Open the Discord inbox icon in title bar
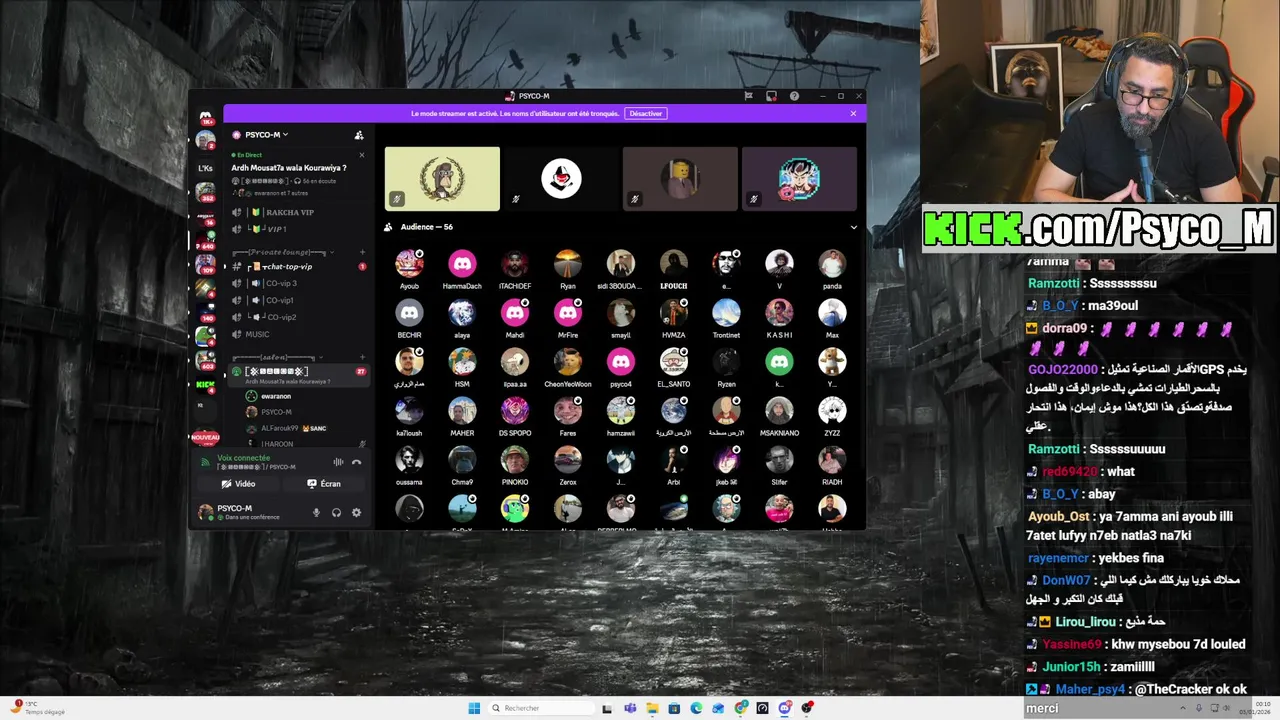Viewport: 1280px width, 720px height. click(771, 96)
